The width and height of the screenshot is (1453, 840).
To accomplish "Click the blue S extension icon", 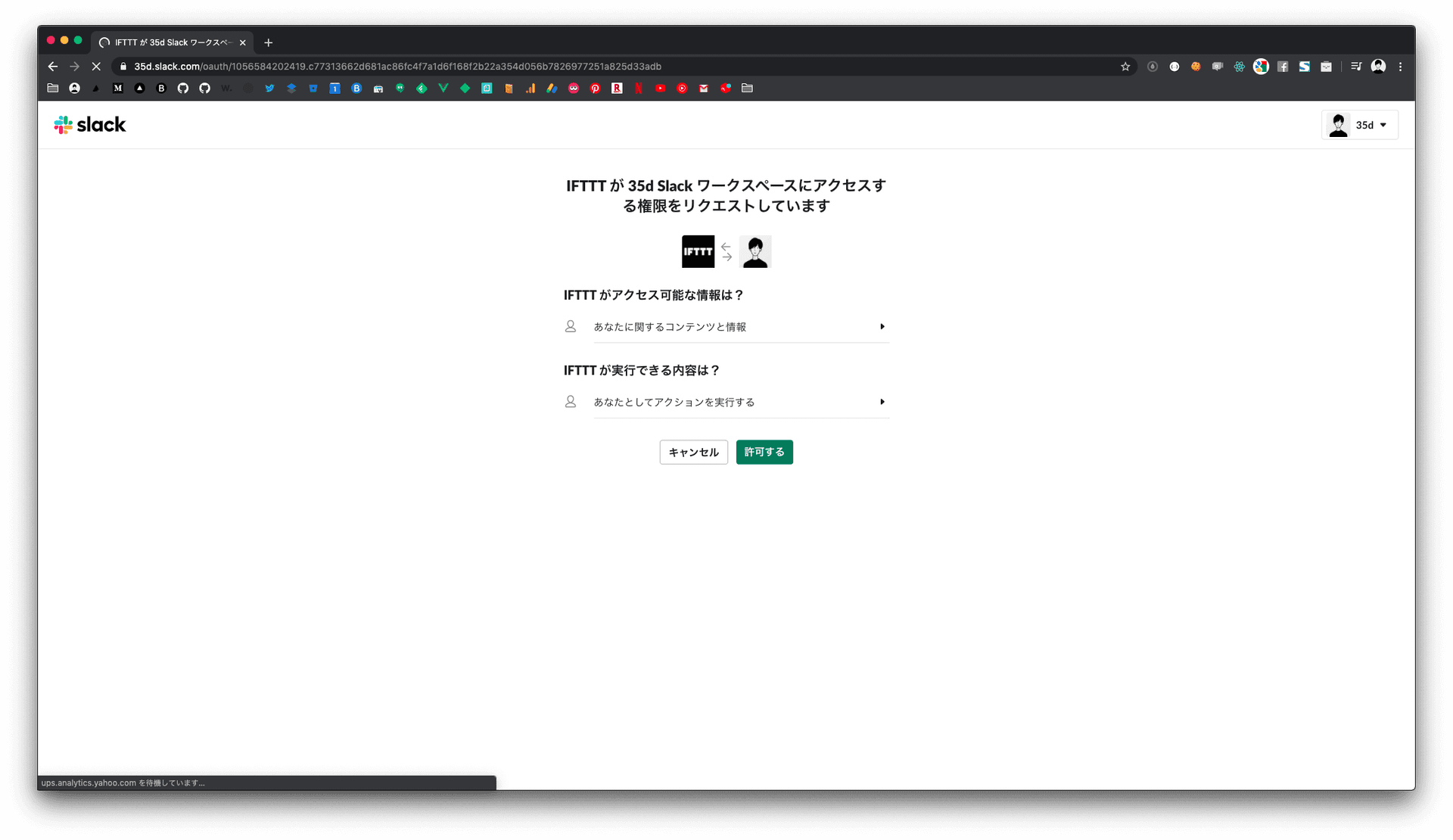I will click(x=1305, y=67).
